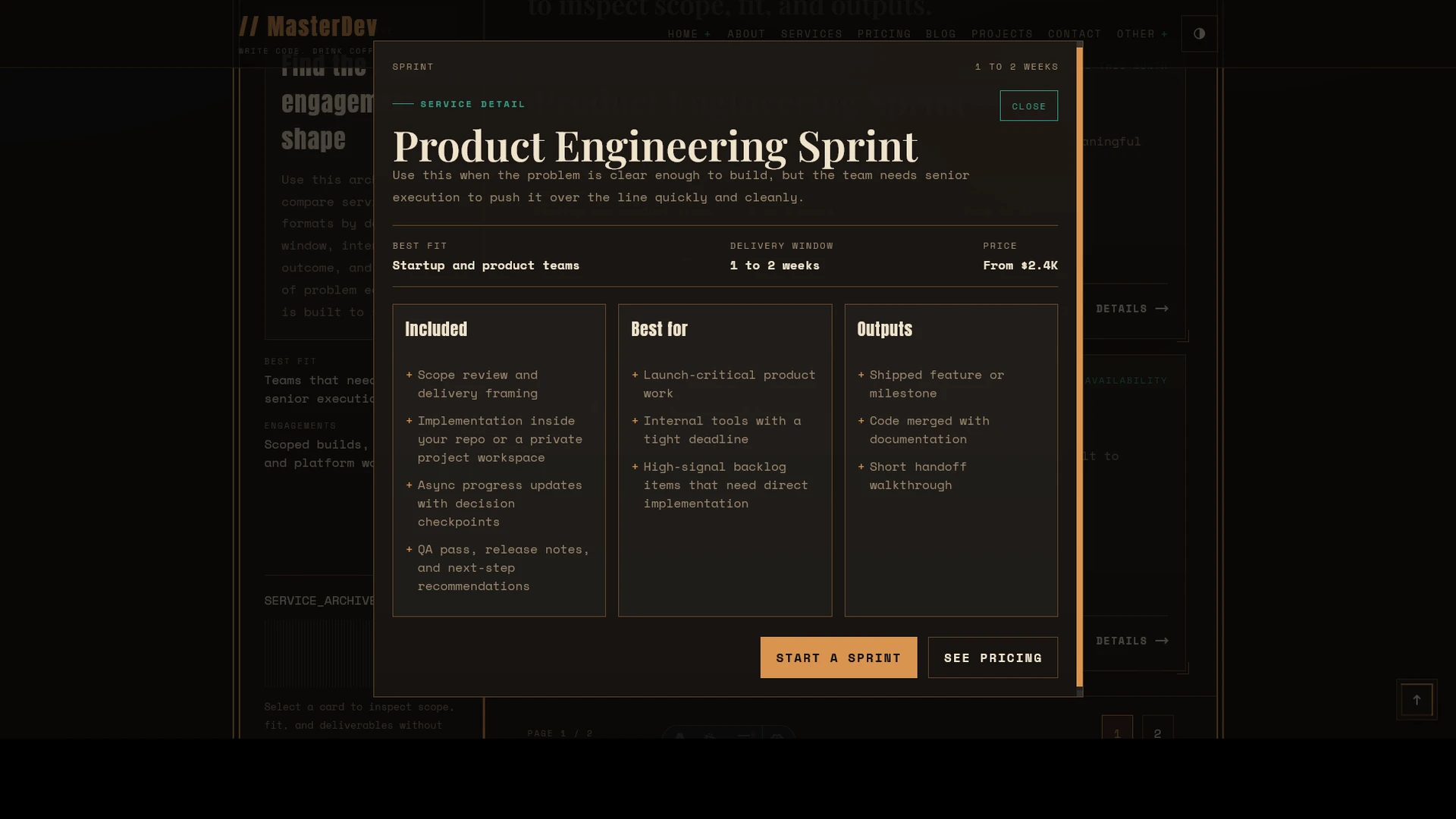Click 'Implementation inside your repo' item

500,439
